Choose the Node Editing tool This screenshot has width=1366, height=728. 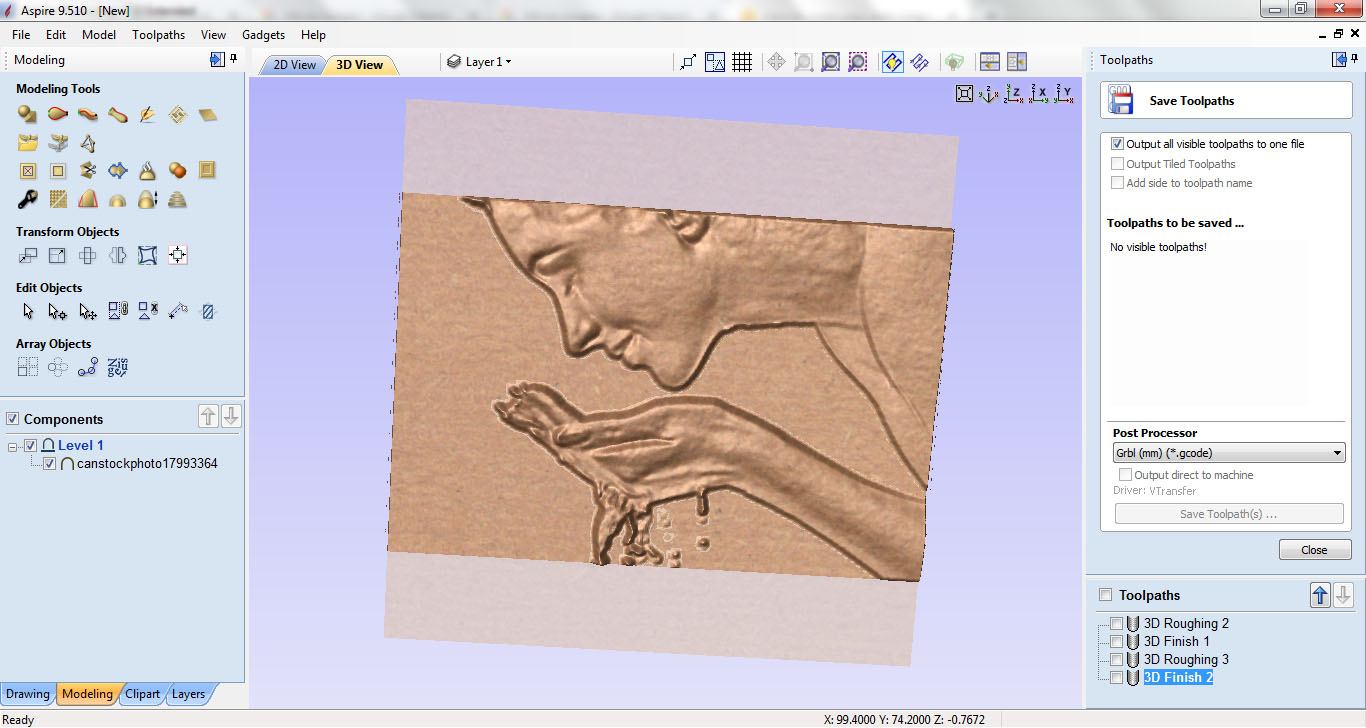[58, 311]
